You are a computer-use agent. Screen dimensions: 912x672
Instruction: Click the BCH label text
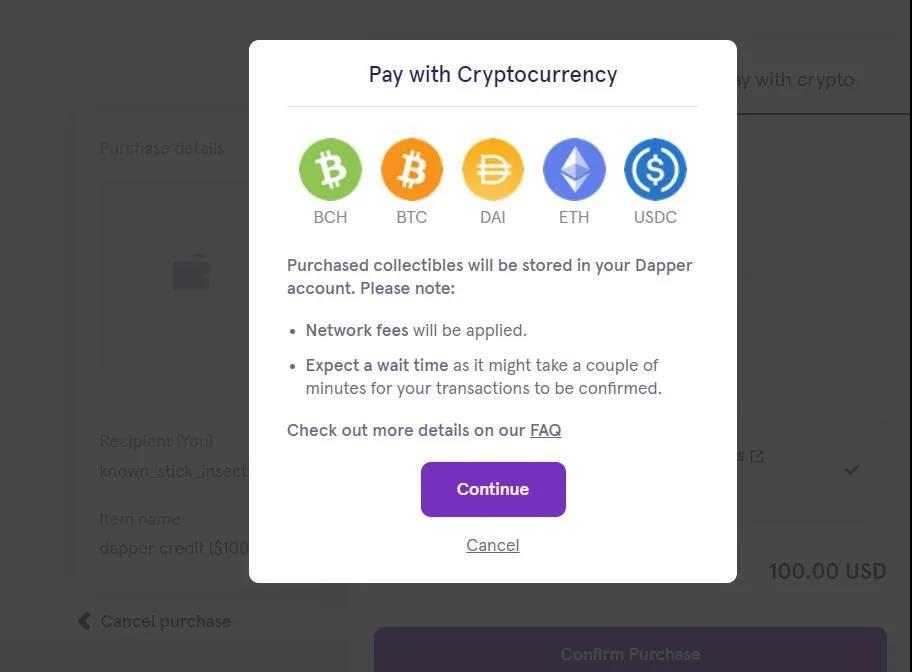(330, 217)
